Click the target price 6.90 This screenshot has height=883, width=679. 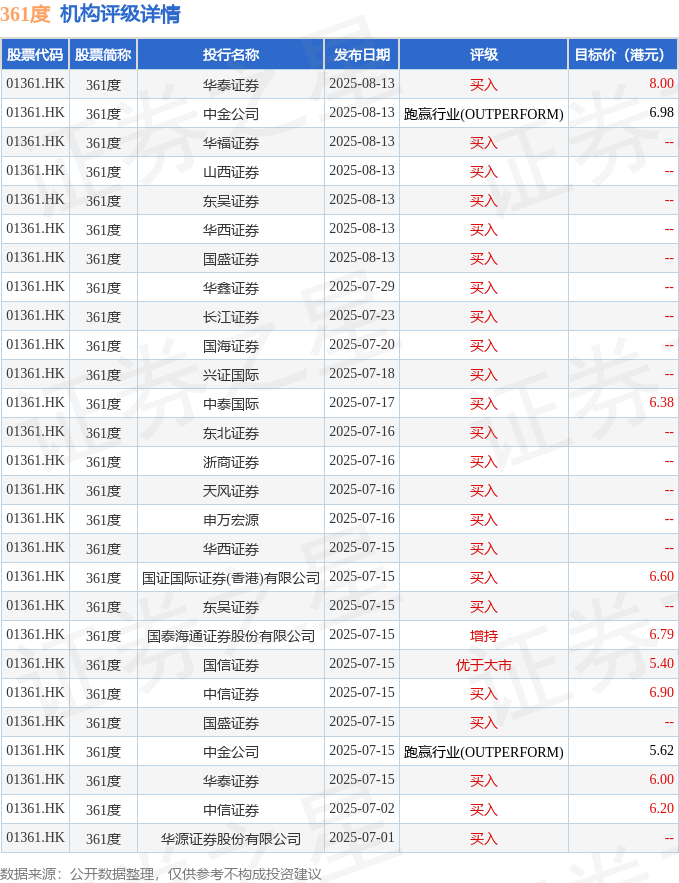click(x=662, y=693)
